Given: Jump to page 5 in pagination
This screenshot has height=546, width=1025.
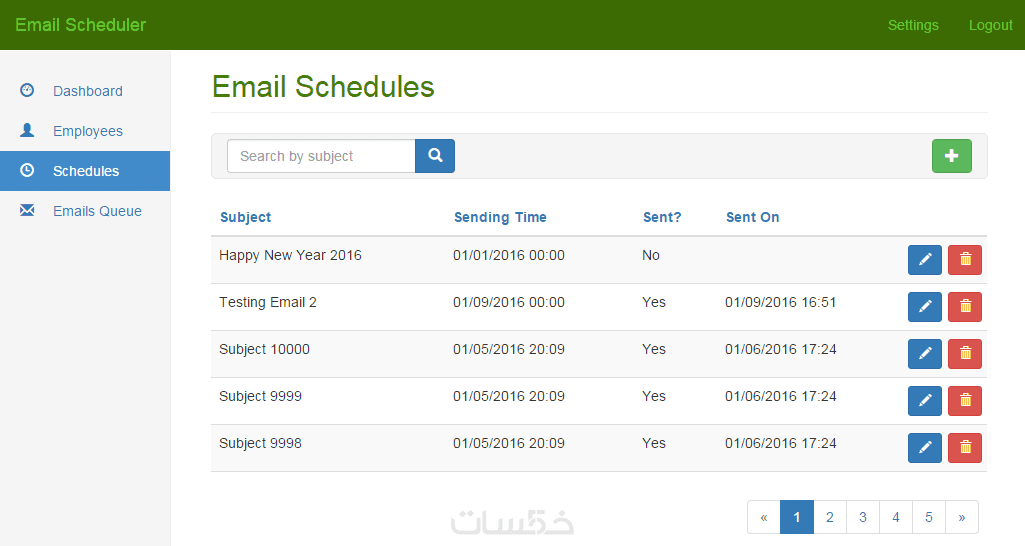Looking at the screenshot, I should pos(928,517).
